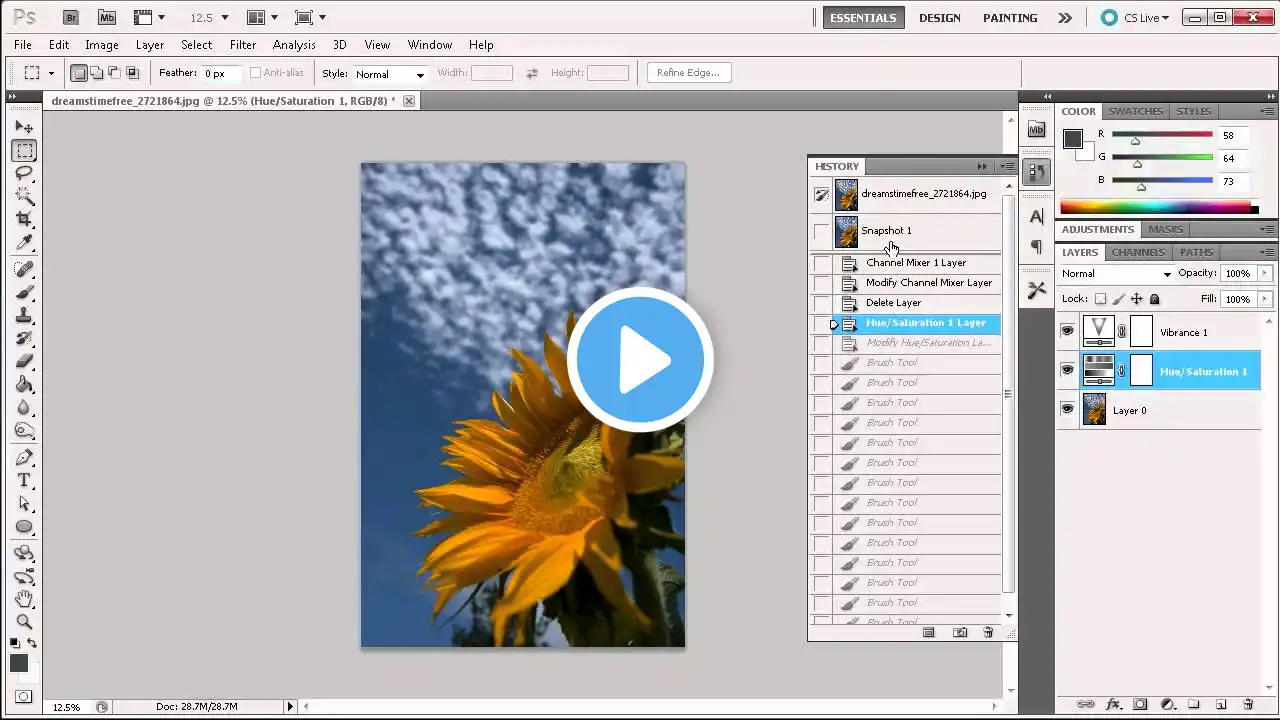1280x720 pixels.
Task: Hide the Vibrance 1 layer
Action: click(1067, 332)
